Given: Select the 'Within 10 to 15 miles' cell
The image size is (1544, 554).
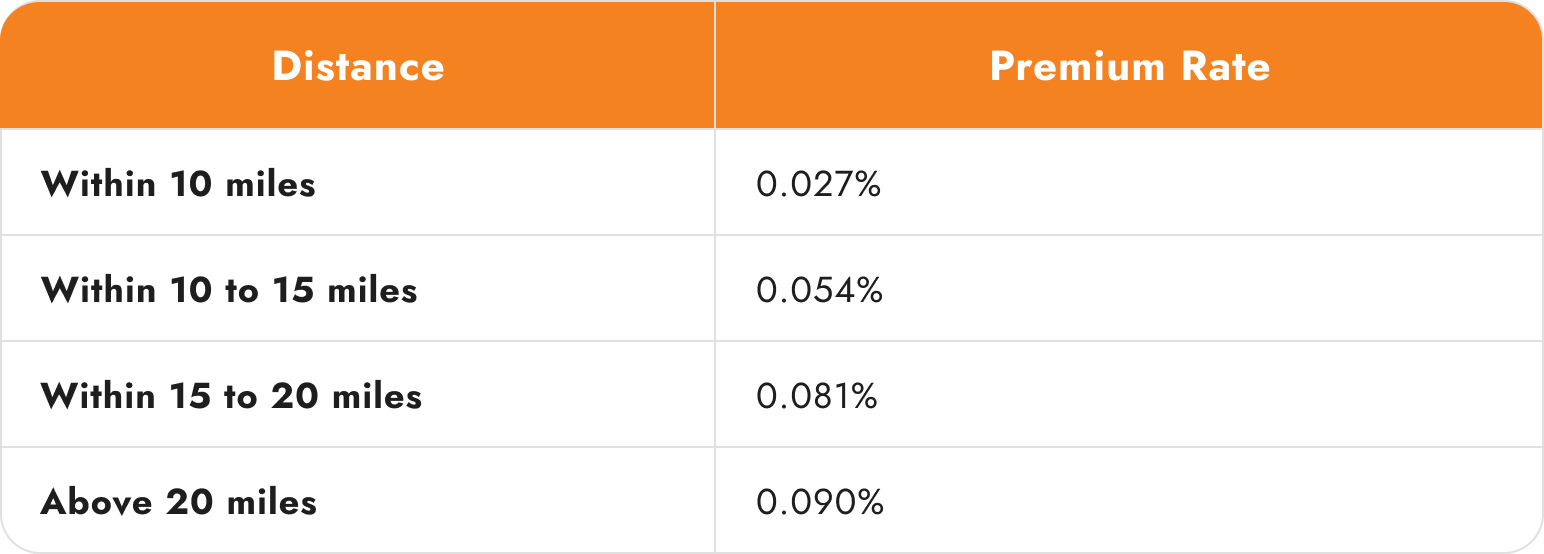Looking at the screenshot, I should click(x=229, y=291).
